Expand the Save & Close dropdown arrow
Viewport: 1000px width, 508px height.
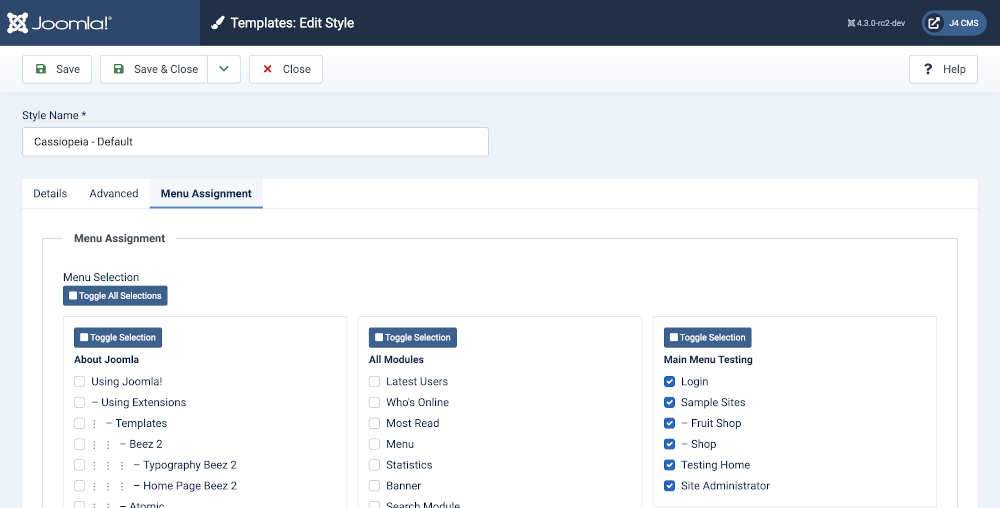tap(224, 69)
